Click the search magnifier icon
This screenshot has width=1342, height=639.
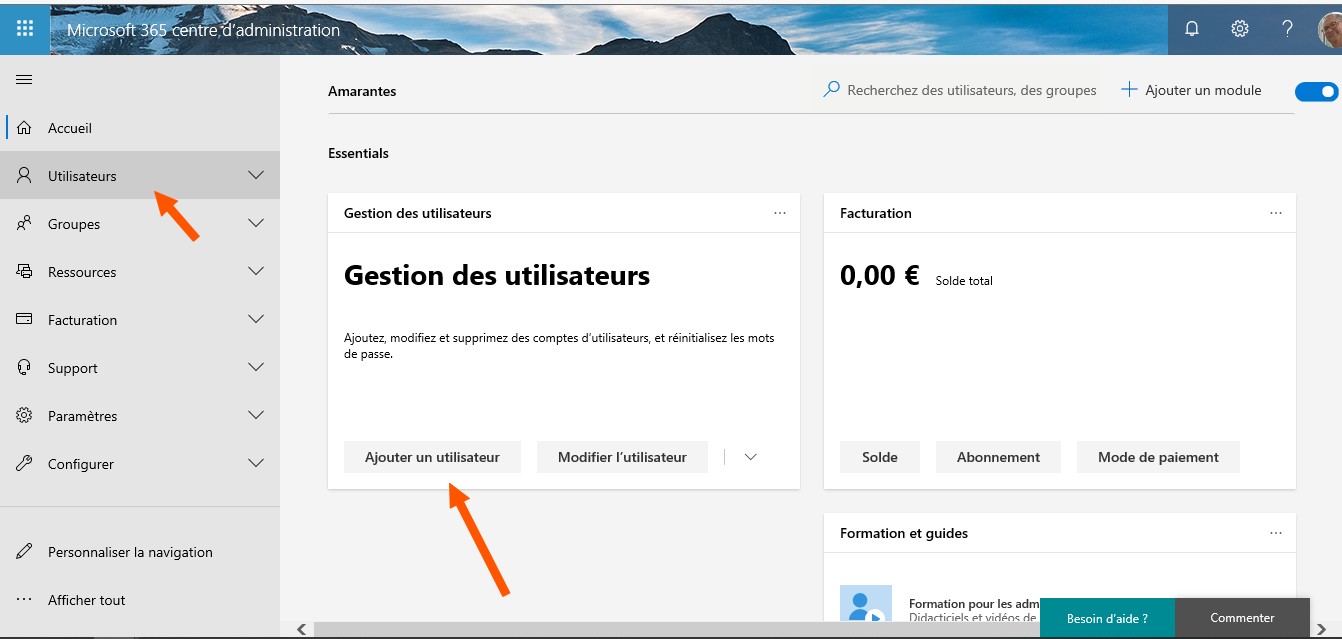click(831, 90)
